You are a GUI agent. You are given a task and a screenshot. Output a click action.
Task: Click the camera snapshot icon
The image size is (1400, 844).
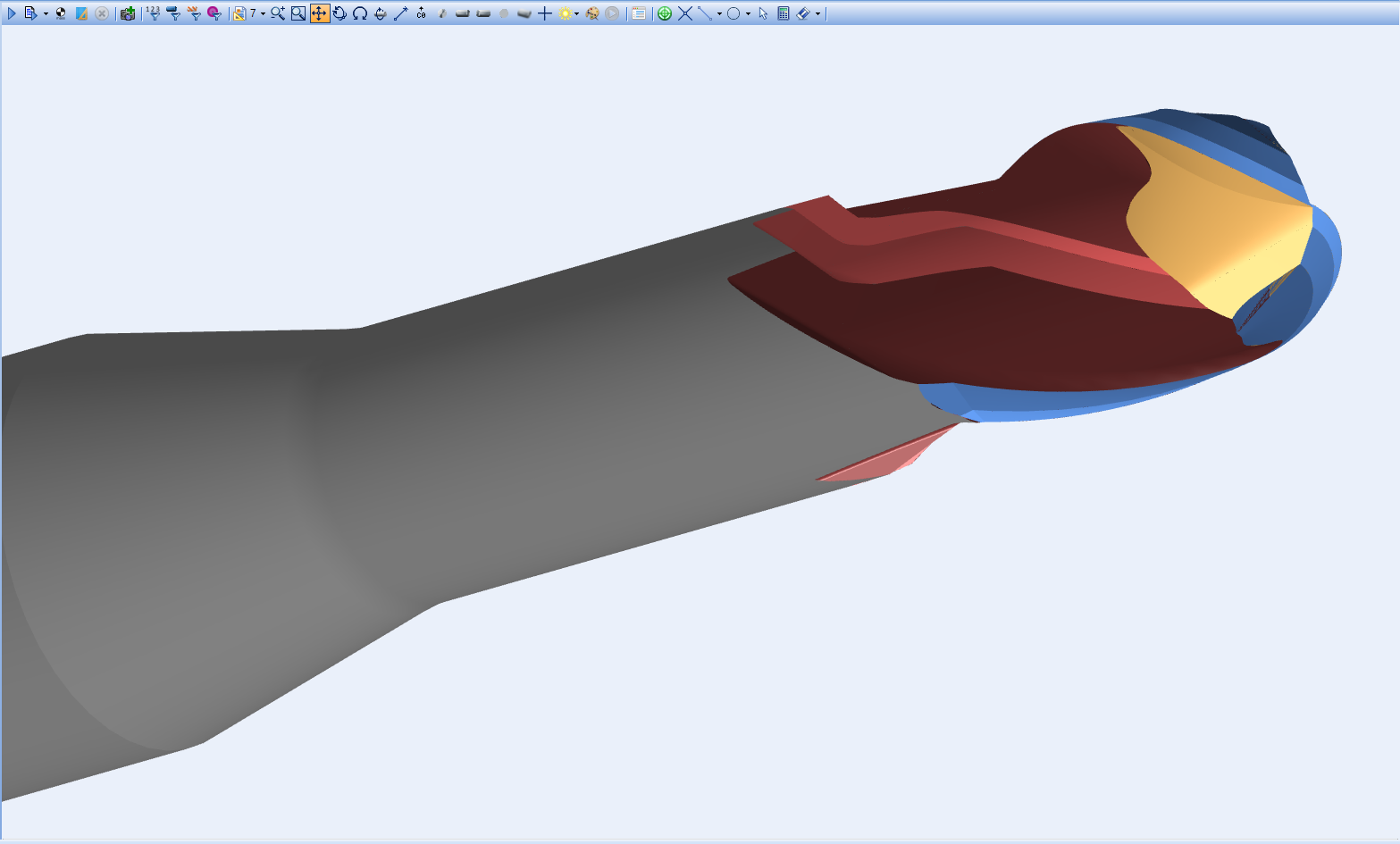tap(127, 13)
